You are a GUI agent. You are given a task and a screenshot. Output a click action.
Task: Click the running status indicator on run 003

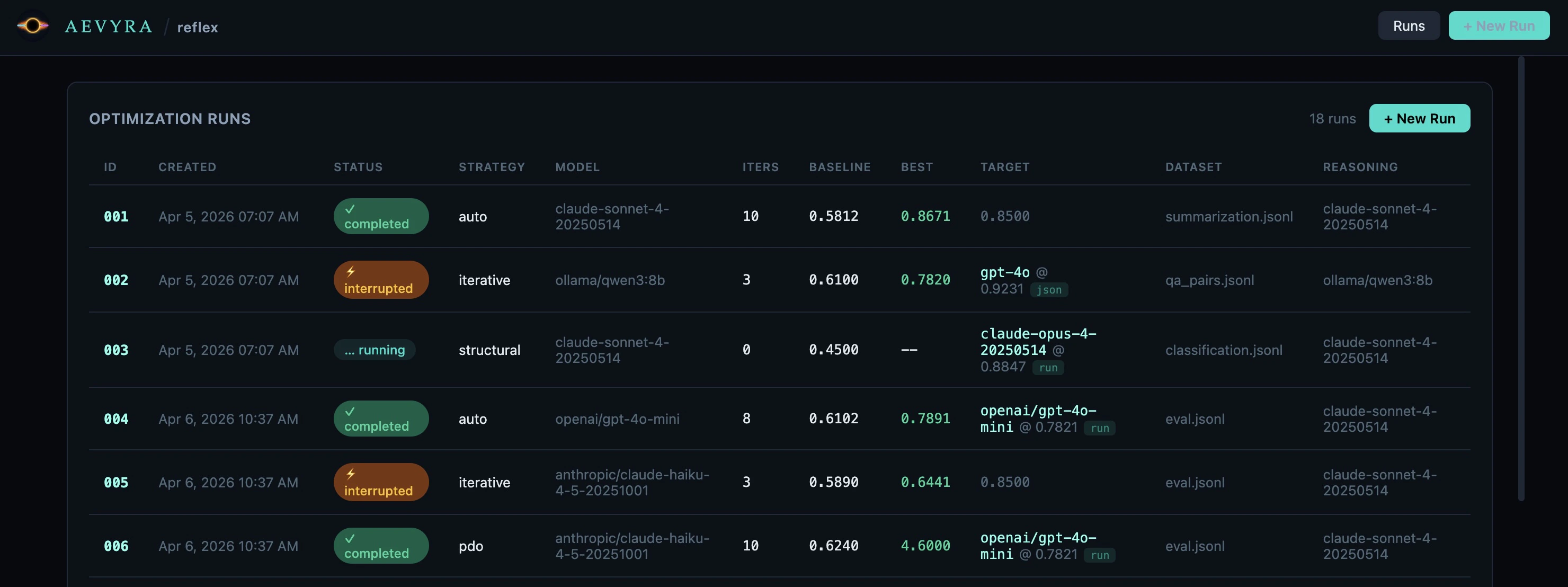coord(375,350)
